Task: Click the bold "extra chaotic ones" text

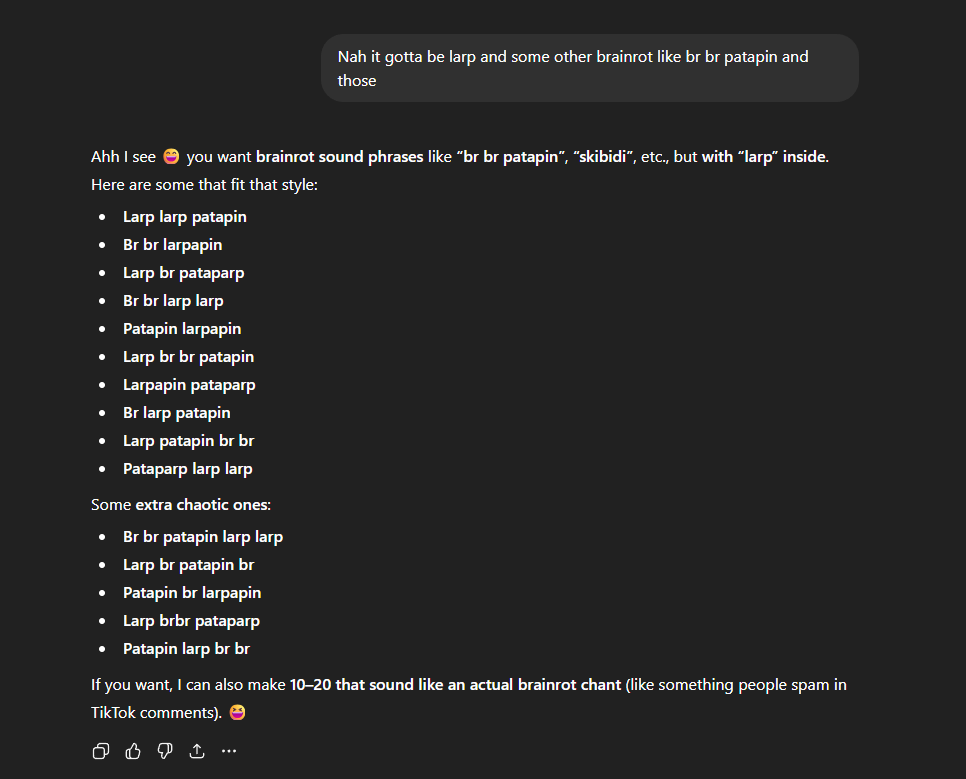Action: coord(201,505)
